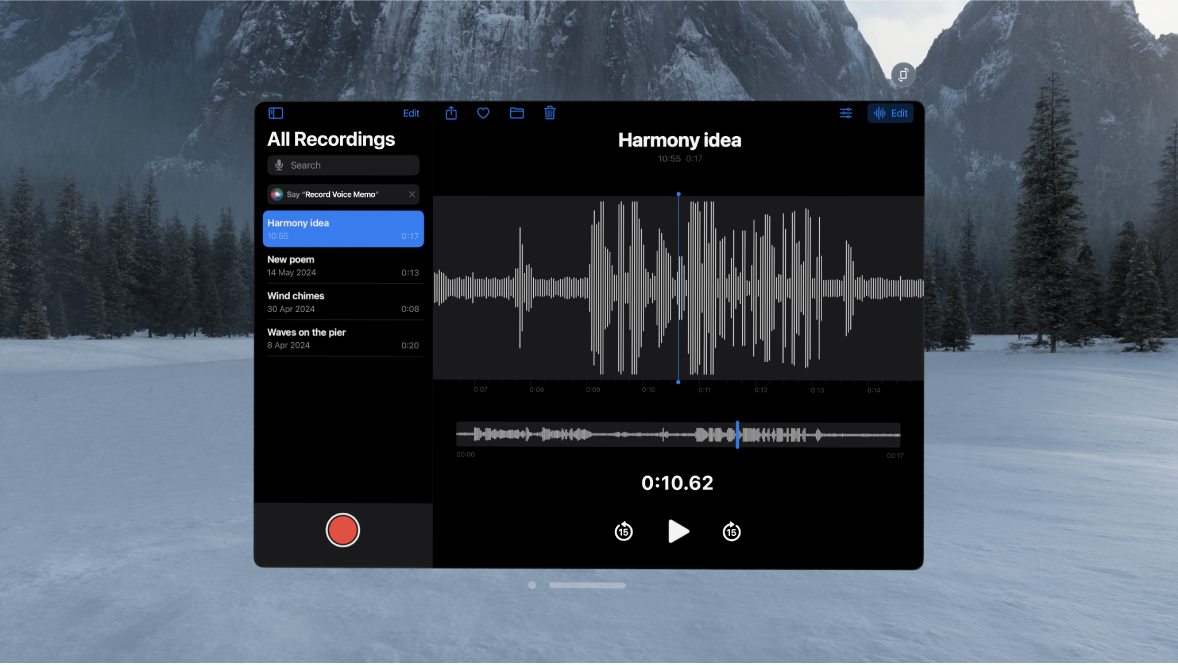The image size is (1178, 665).
Task: Select the Wind chimes recording
Action: click(x=343, y=301)
